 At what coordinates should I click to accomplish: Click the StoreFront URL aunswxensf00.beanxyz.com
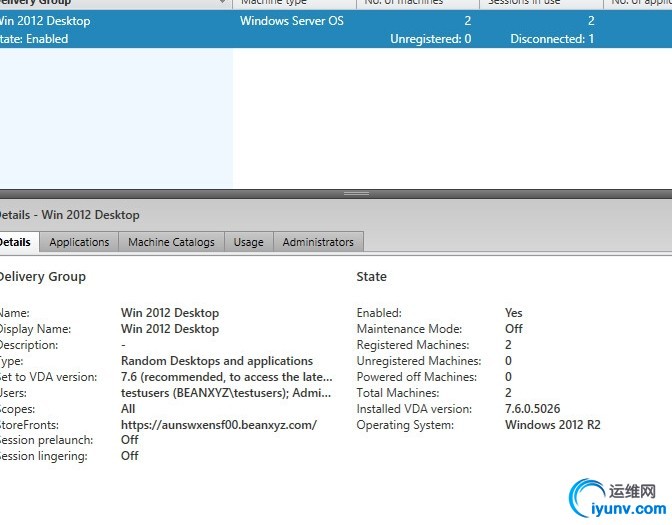coord(219,425)
